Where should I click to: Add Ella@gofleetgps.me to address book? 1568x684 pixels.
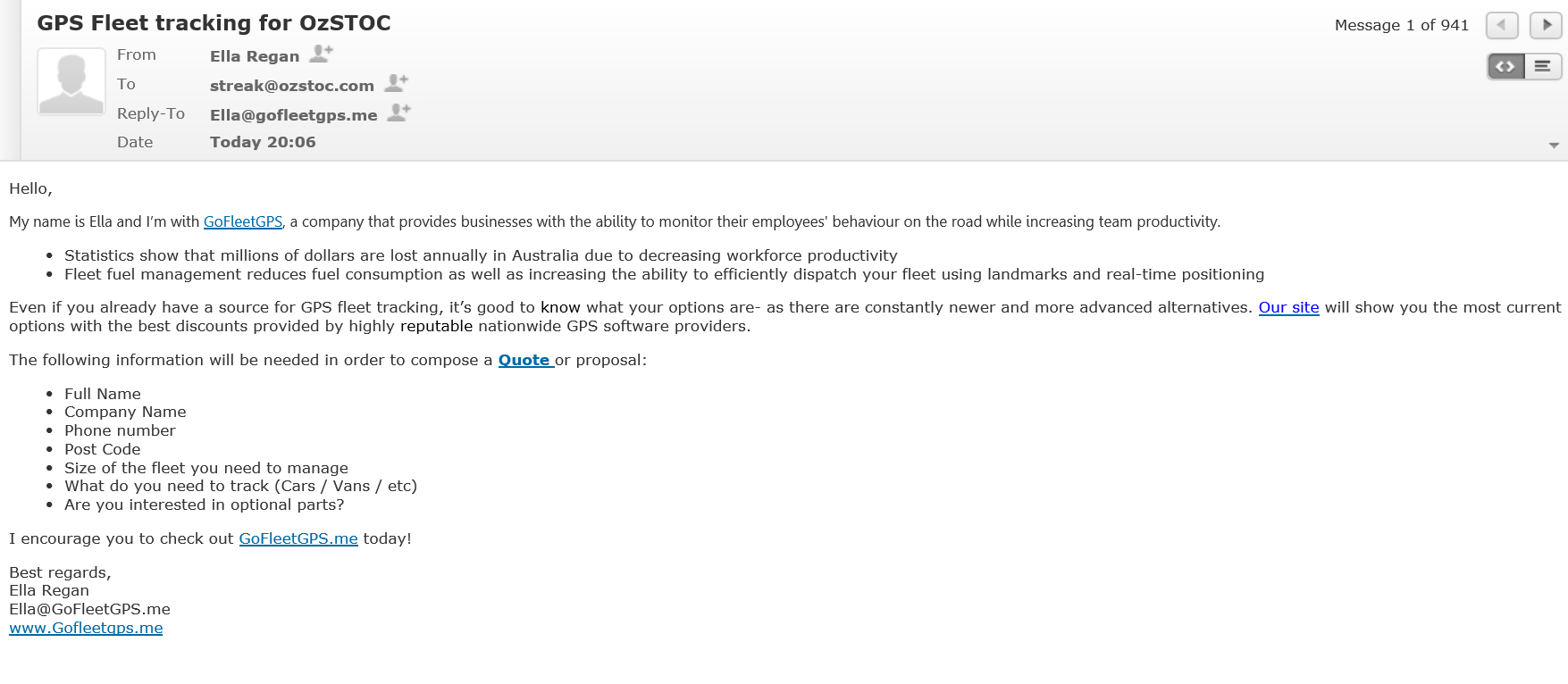[398, 113]
